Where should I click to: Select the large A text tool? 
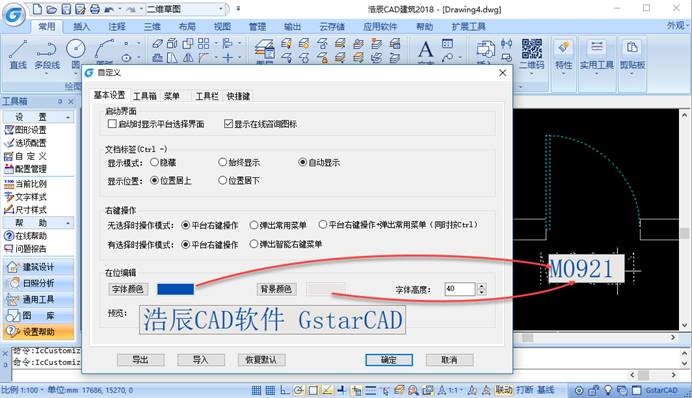(425, 49)
